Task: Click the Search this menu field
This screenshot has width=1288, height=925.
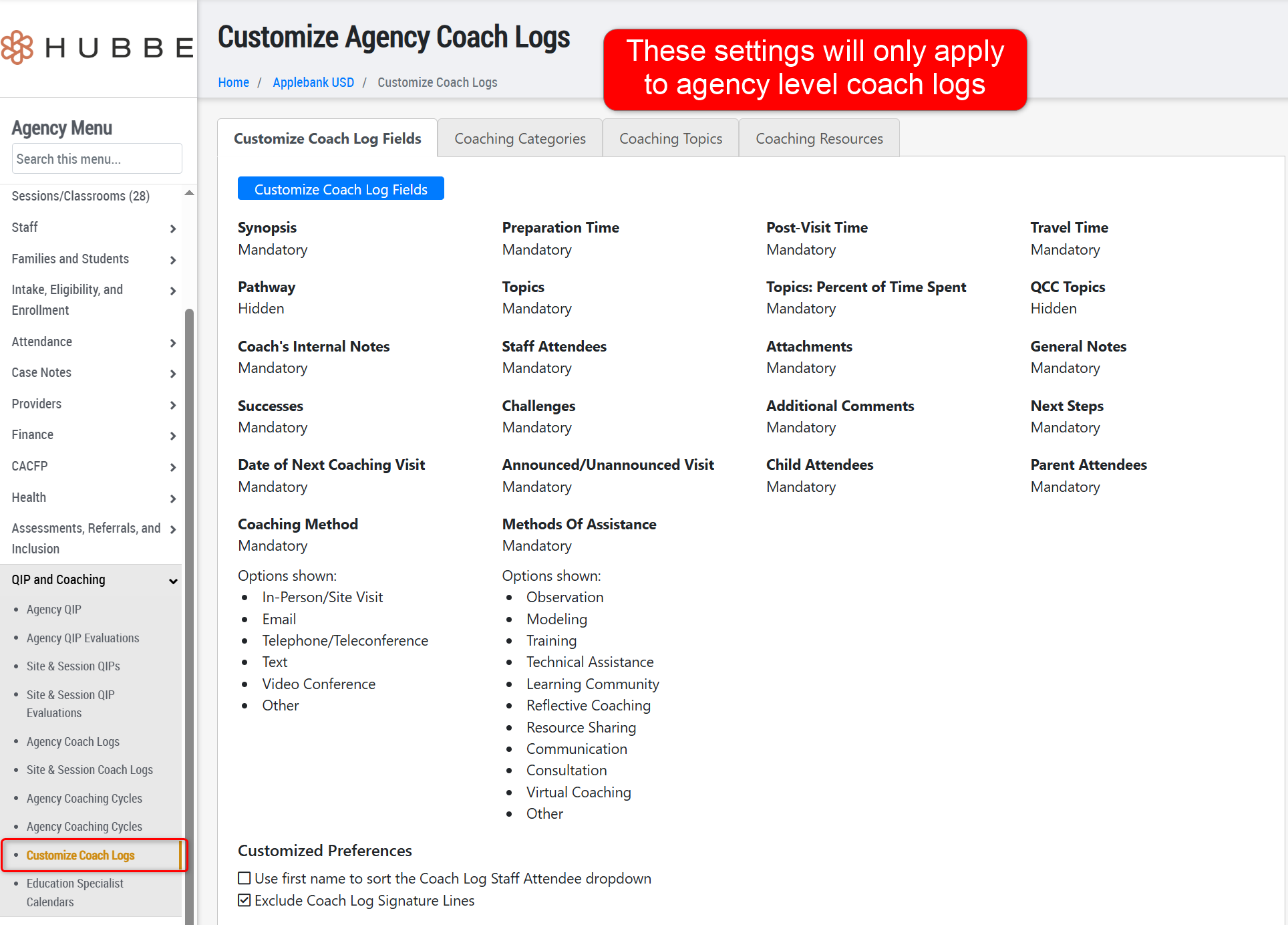Action: (97, 159)
